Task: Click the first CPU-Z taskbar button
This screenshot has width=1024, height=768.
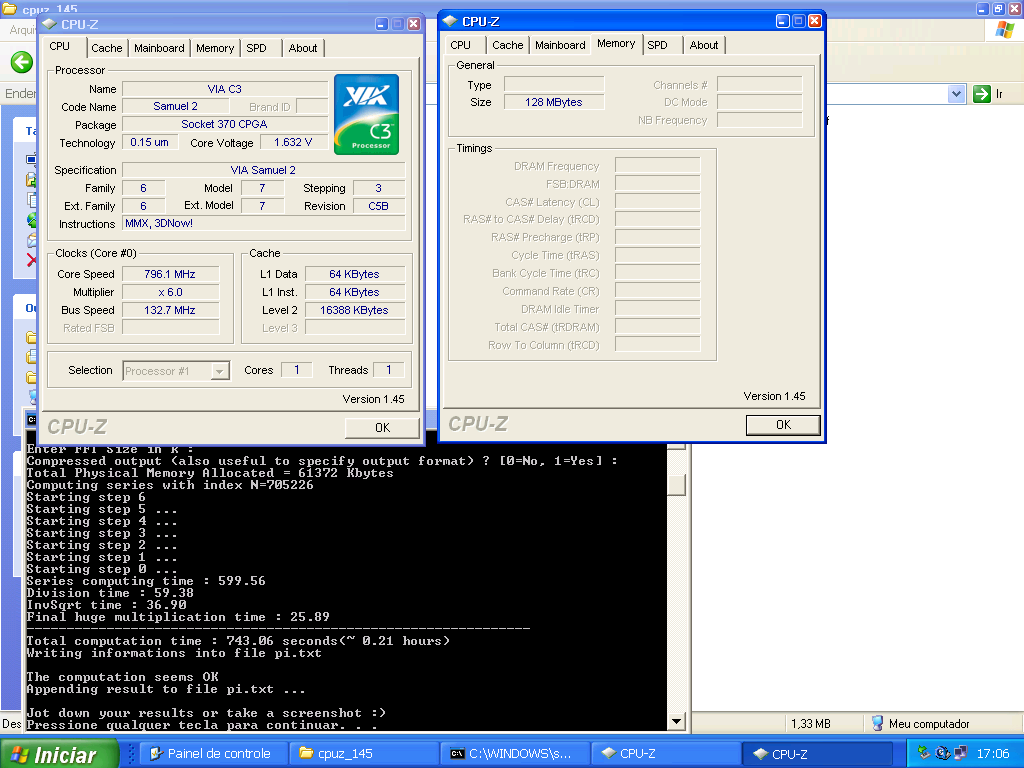Action: click(666, 754)
